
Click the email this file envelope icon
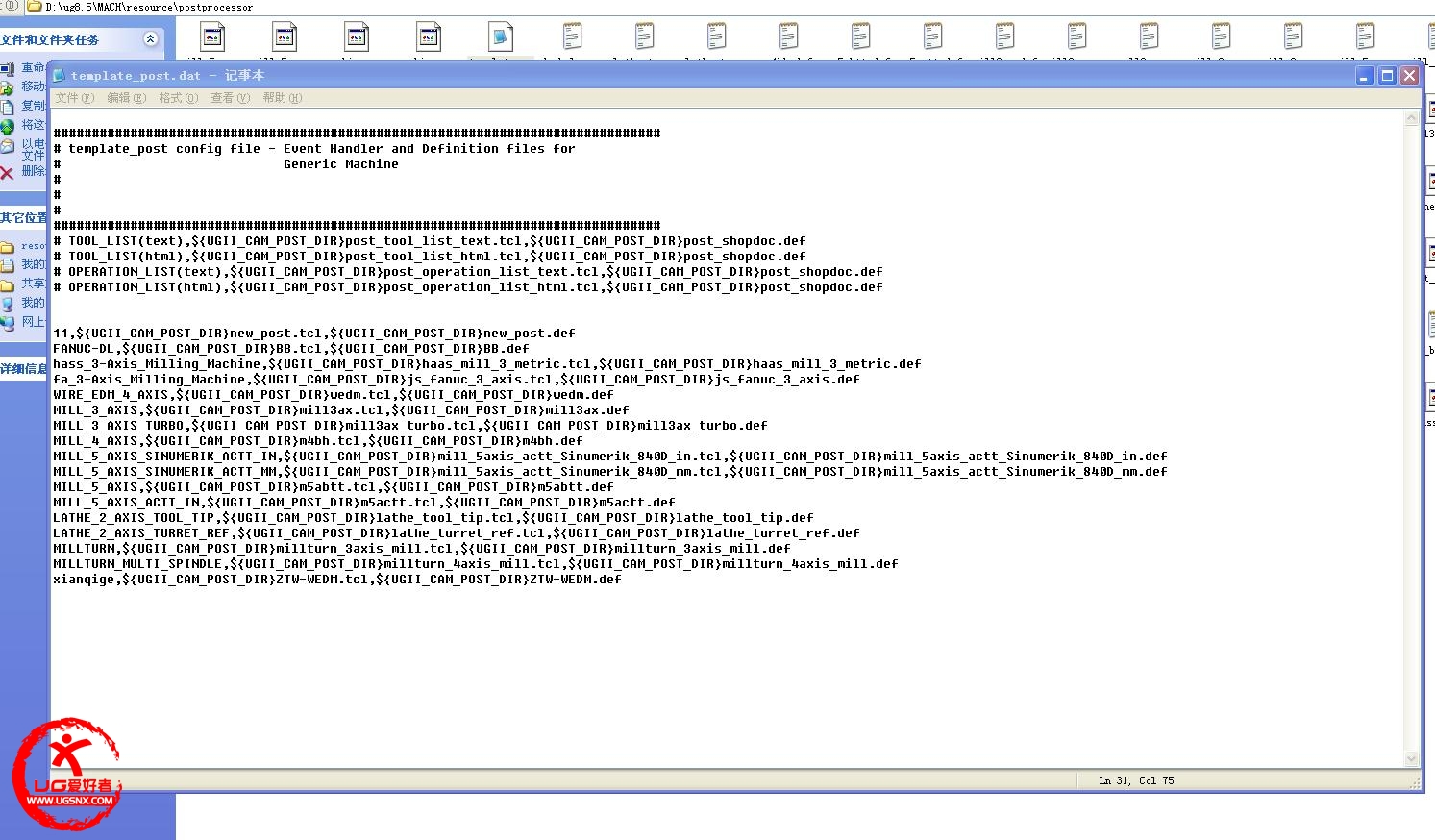(x=8, y=147)
